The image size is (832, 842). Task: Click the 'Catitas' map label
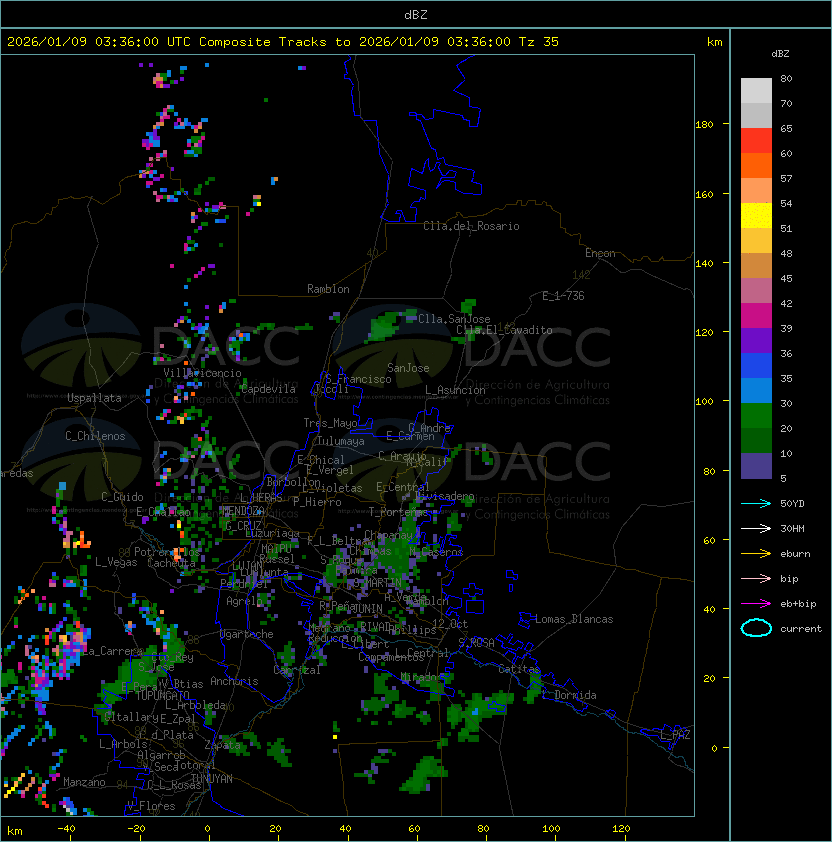coord(519,669)
